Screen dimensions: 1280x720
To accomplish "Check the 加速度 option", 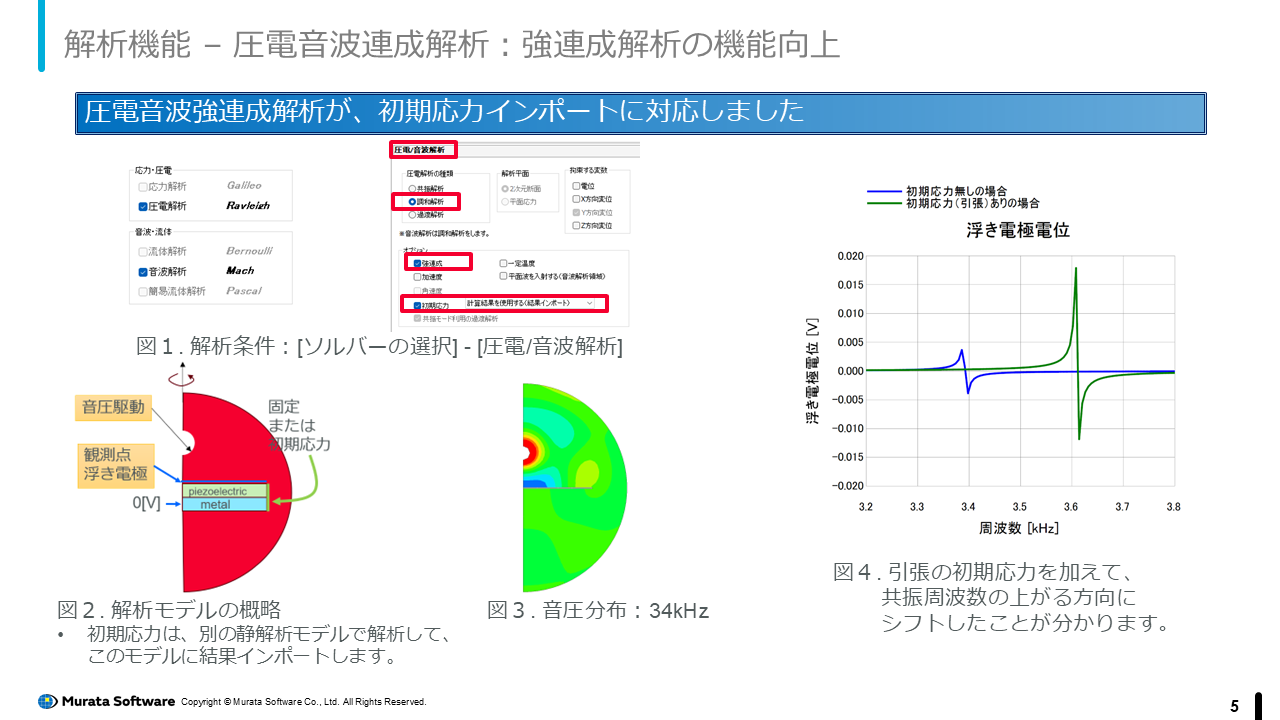I will [415, 277].
